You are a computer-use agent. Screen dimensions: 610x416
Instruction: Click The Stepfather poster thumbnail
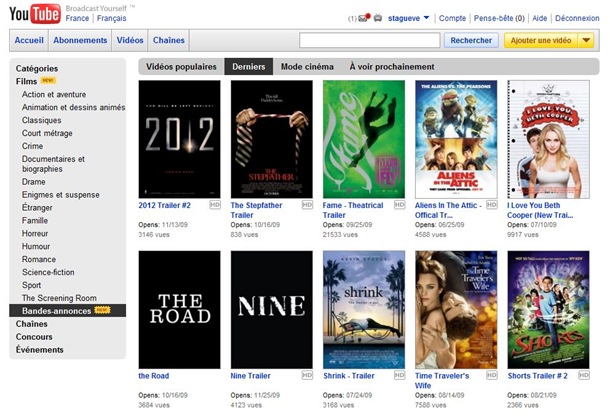(272, 139)
